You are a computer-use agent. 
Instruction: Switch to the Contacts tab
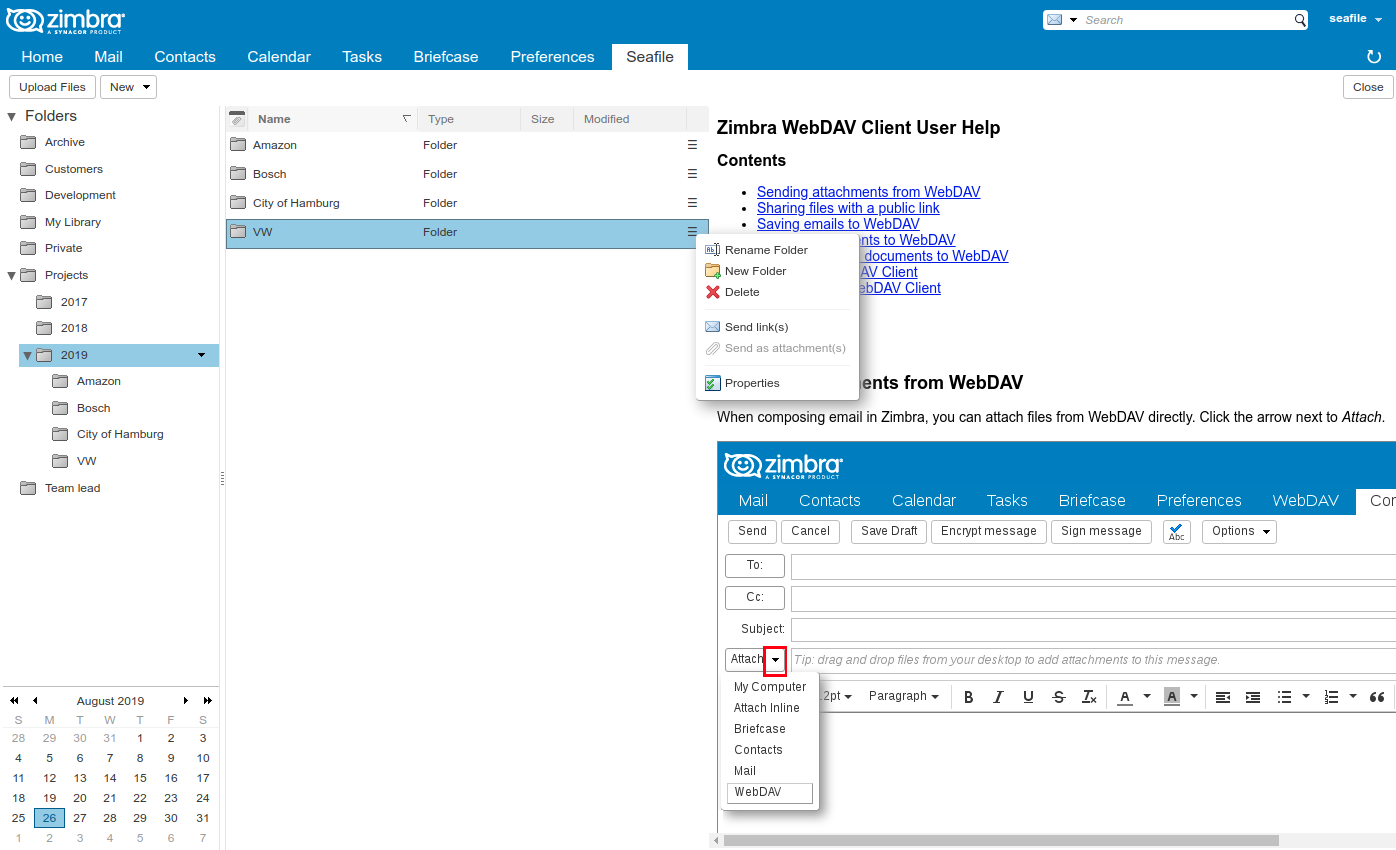[185, 57]
